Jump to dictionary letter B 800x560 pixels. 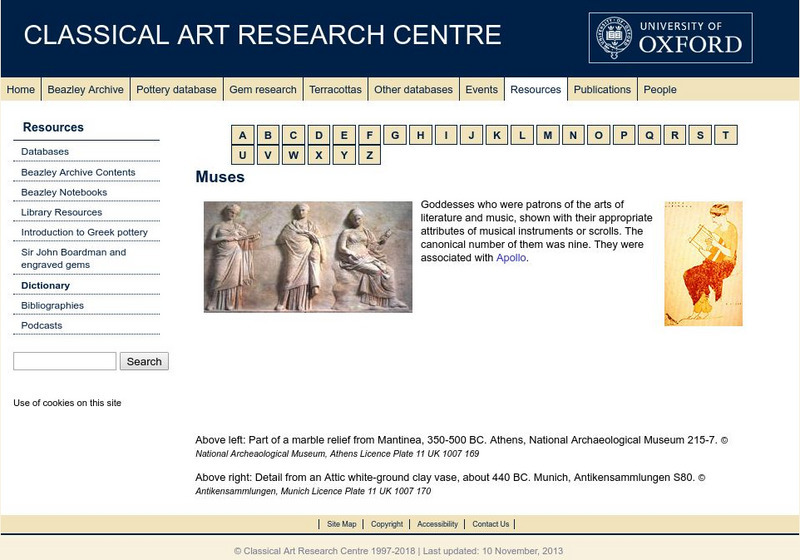[268, 135]
